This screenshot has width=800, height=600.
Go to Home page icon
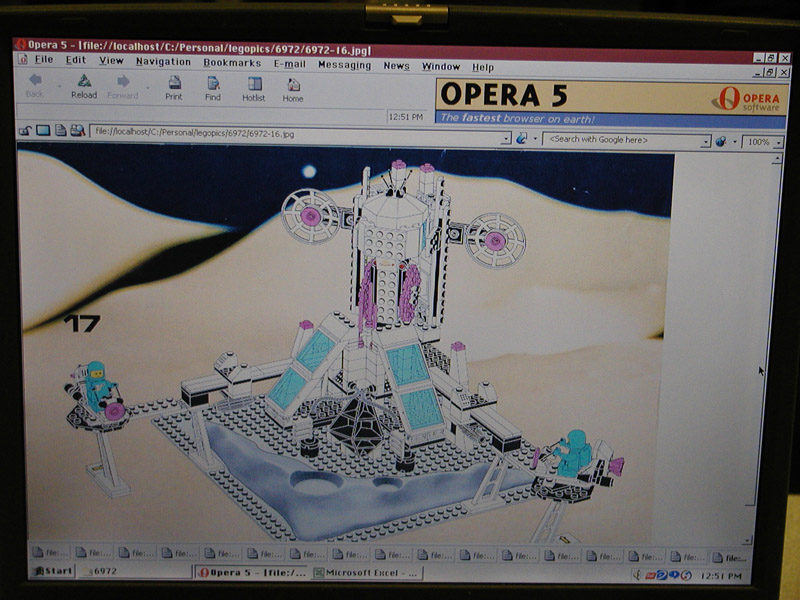click(x=293, y=85)
